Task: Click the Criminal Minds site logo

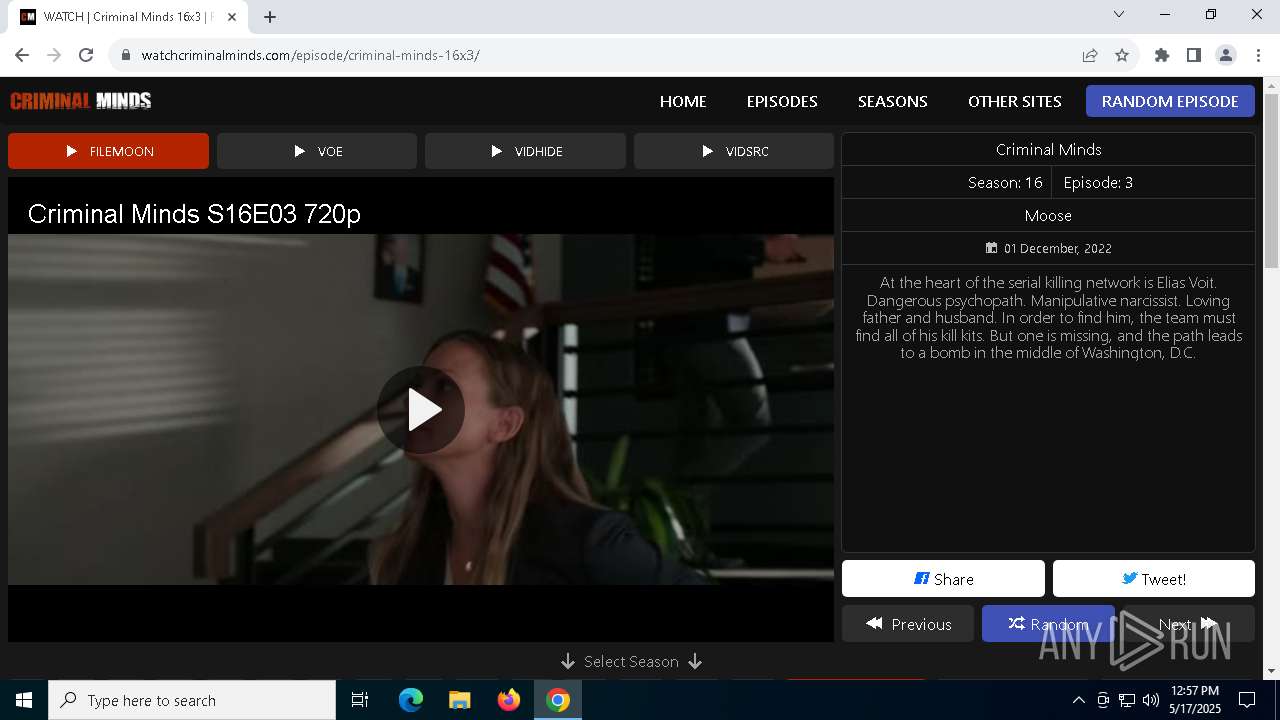Action: (x=81, y=100)
